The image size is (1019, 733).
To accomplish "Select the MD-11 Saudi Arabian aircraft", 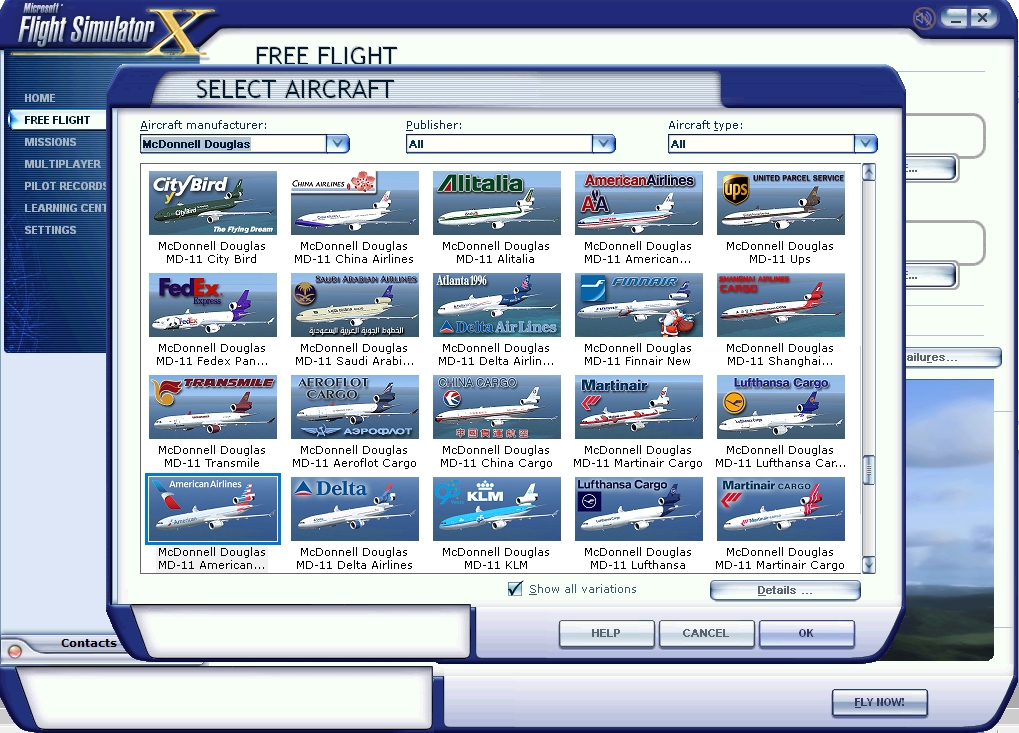I will (354, 305).
